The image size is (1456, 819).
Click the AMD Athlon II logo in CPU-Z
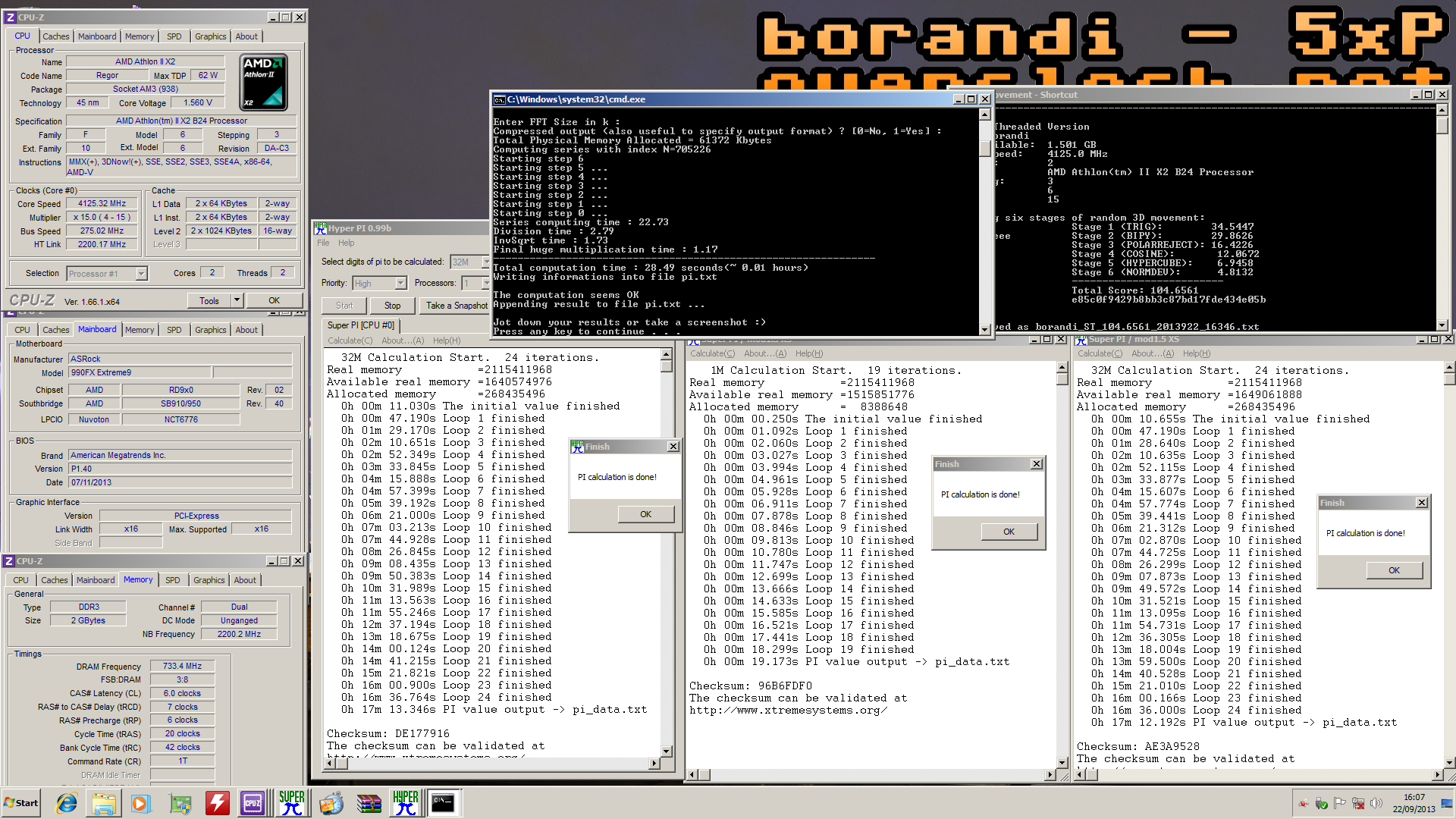click(263, 81)
